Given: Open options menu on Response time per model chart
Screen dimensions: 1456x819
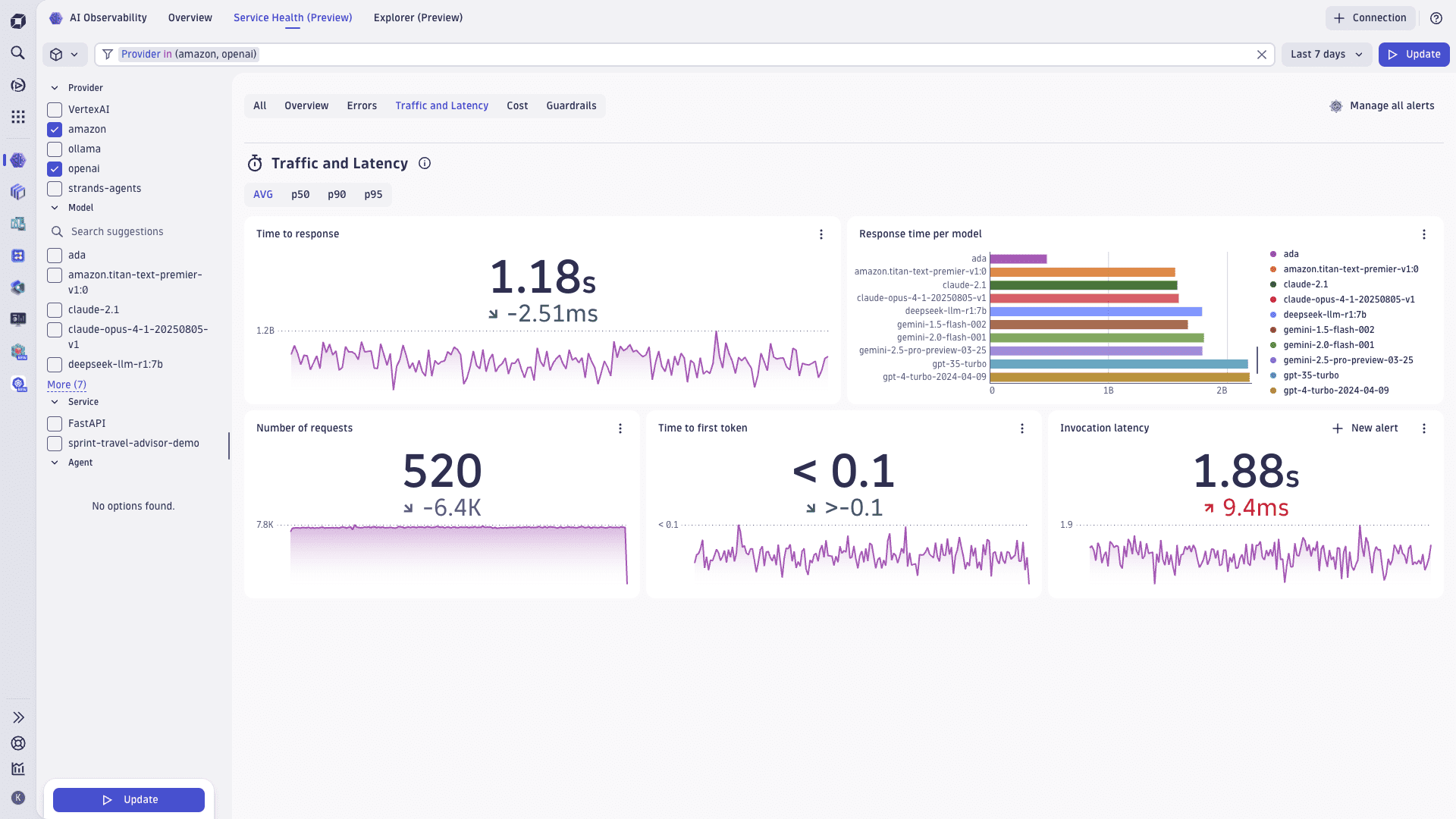Looking at the screenshot, I should (1424, 234).
